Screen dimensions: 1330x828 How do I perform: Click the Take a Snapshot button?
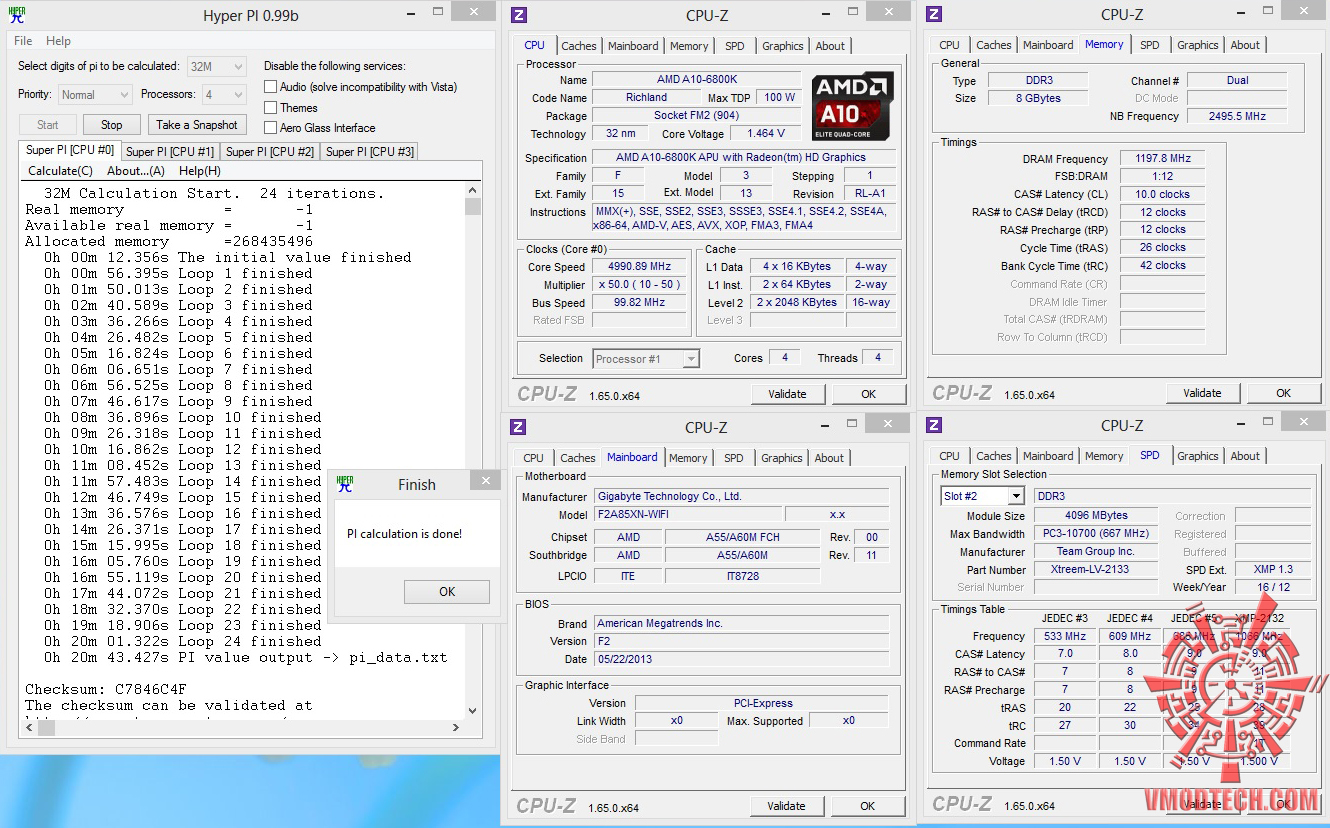(x=197, y=125)
